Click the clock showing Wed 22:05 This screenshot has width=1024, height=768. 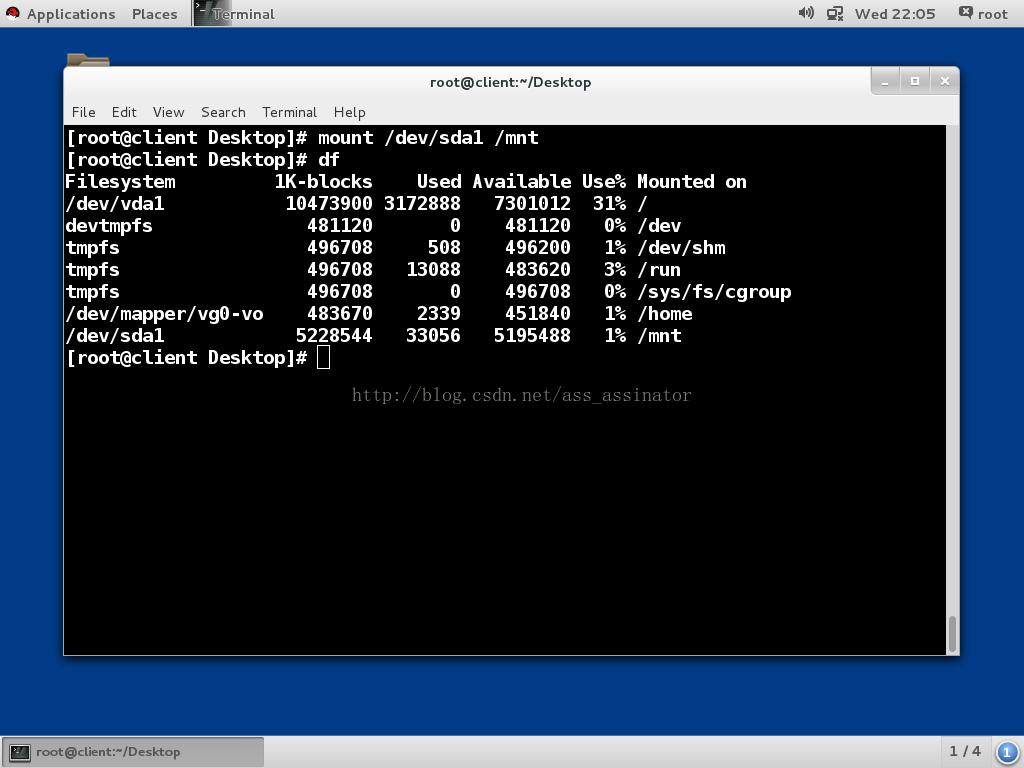pos(895,14)
